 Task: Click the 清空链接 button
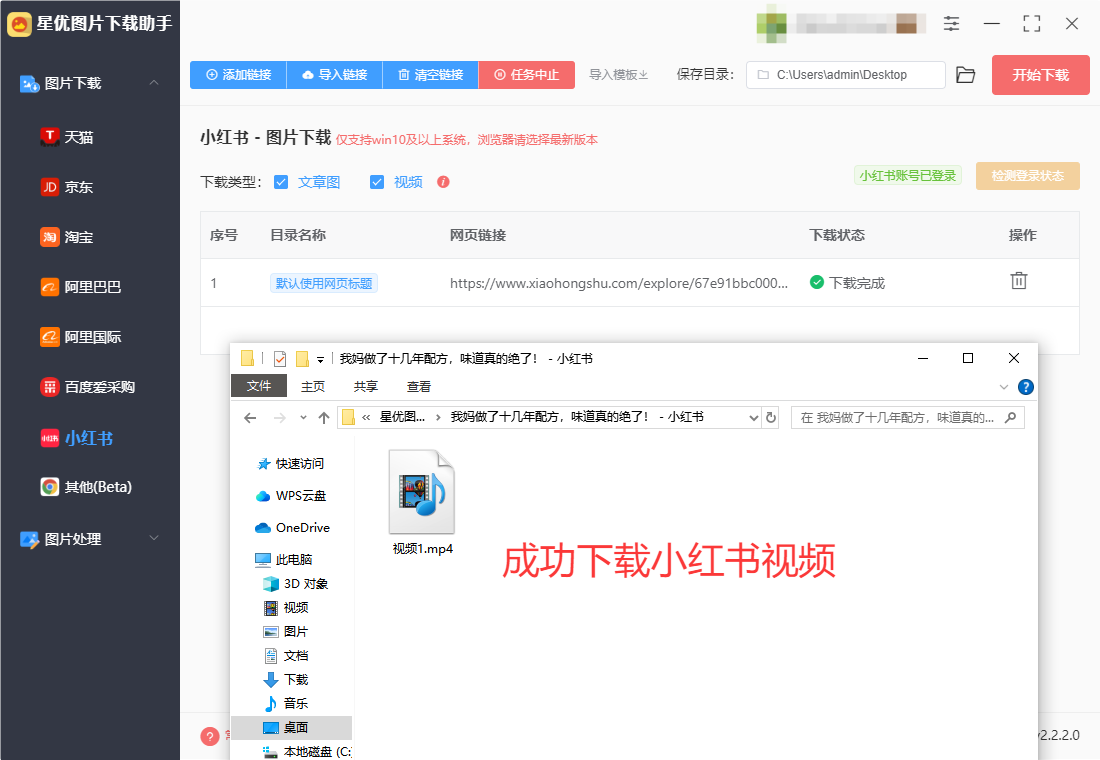pyautogui.click(x=431, y=75)
